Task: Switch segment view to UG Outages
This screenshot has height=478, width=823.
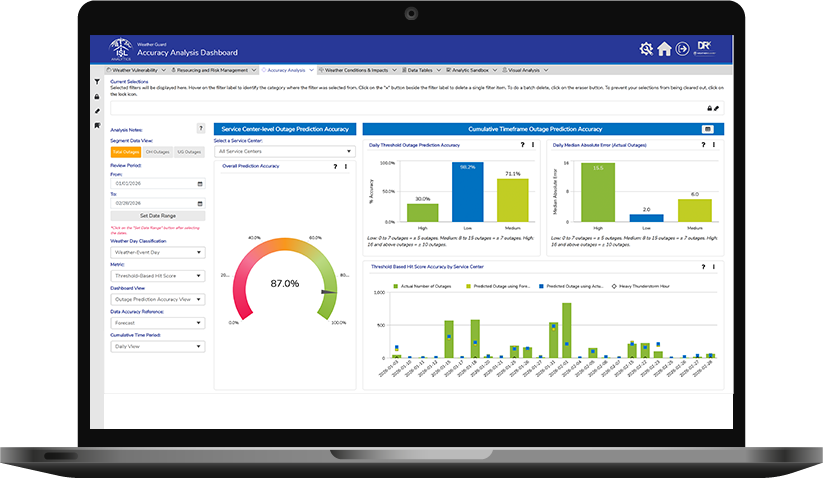Action: coord(189,152)
